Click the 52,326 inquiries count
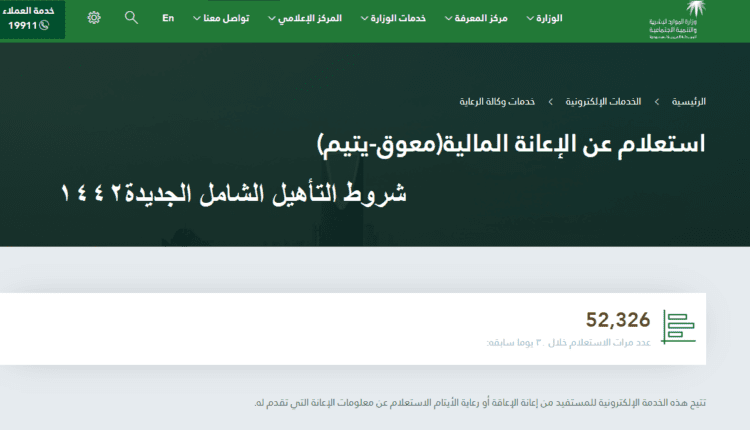 coord(618,320)
